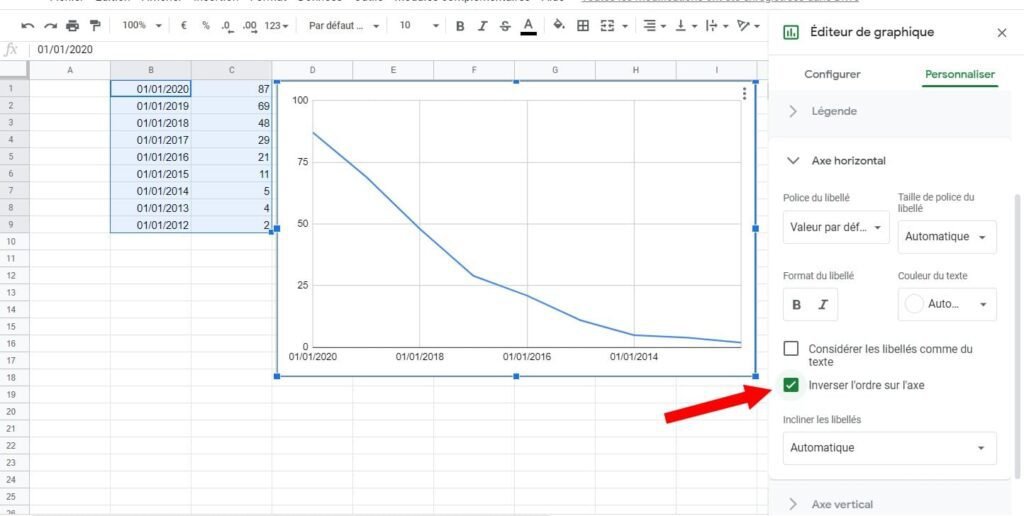1024x516 pixels.
Task: Click the undo arrow icon
Action: pyautogui.click(x=27, y=25)
